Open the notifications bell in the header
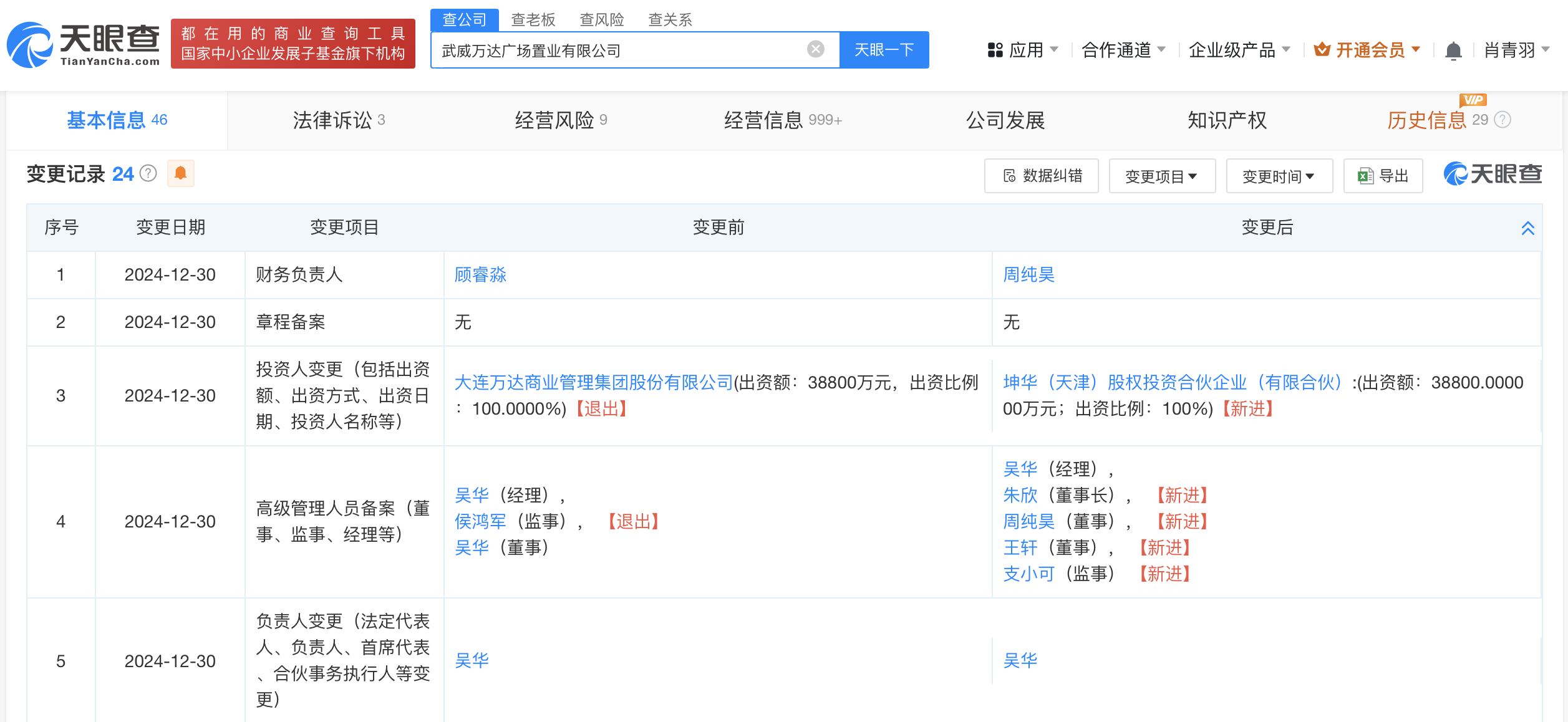 (x=1453, y=50)
